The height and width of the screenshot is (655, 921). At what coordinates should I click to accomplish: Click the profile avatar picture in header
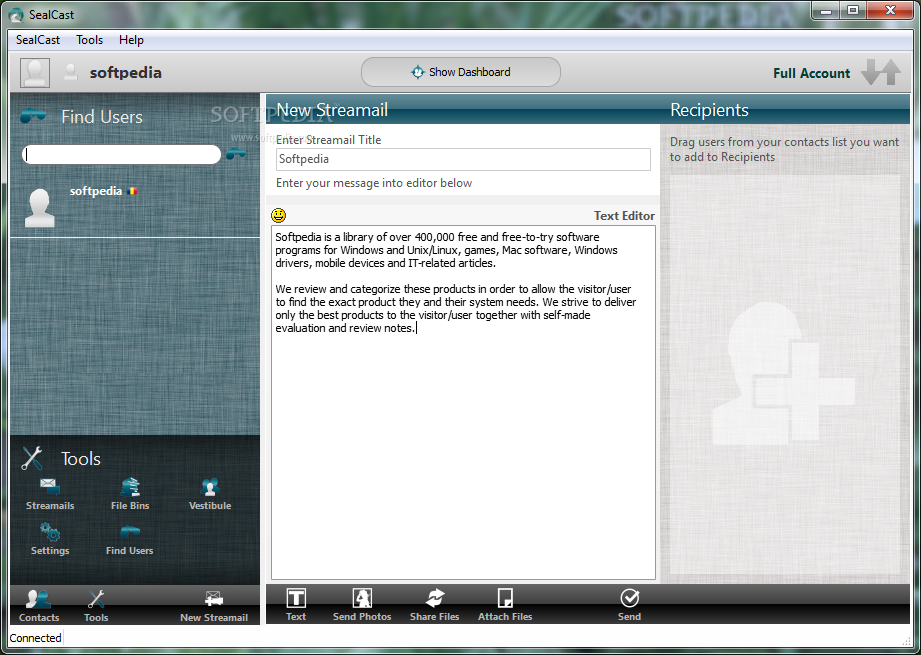[35, 73]
